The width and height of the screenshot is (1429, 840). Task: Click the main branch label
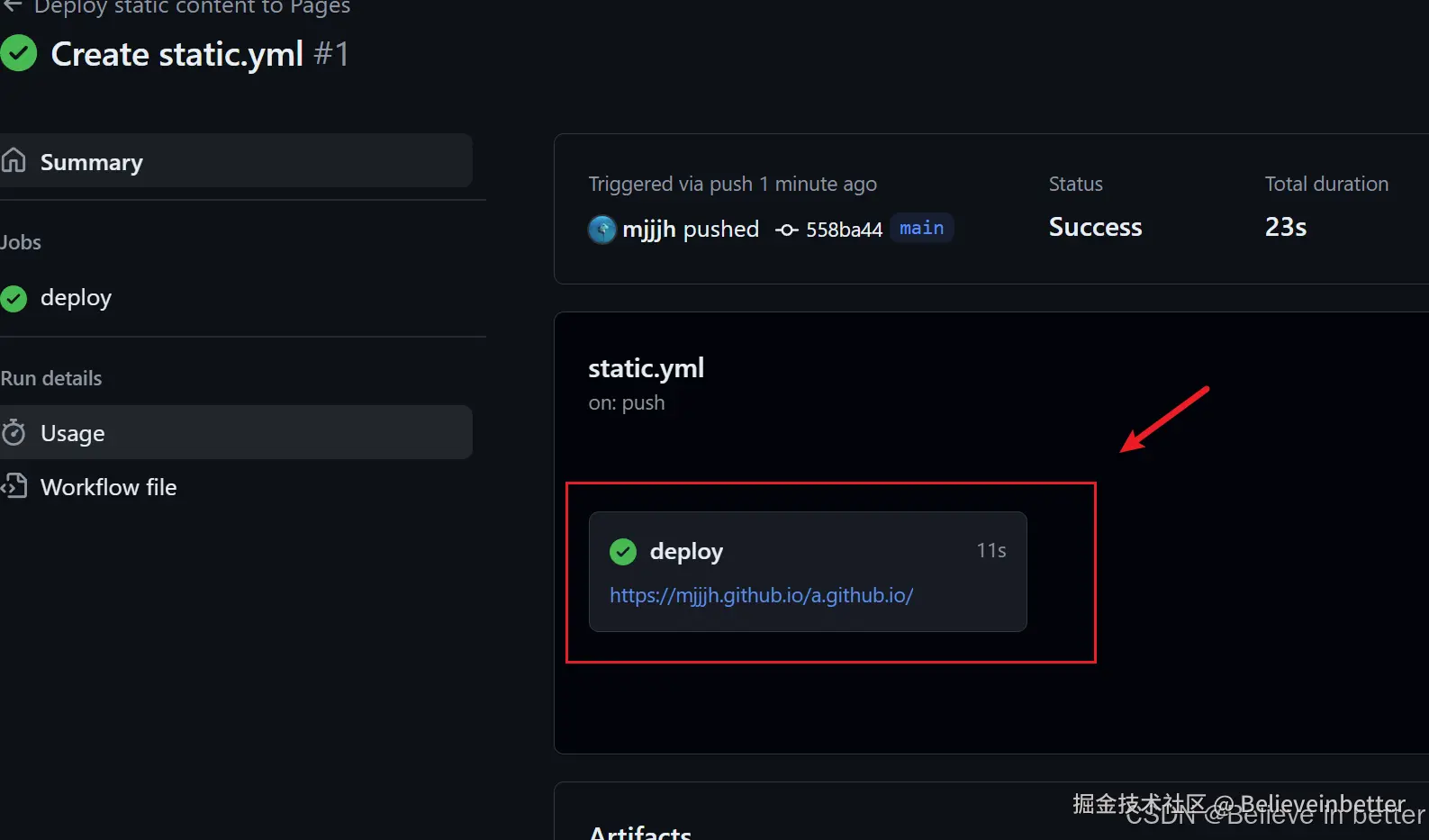click(921, 228)
